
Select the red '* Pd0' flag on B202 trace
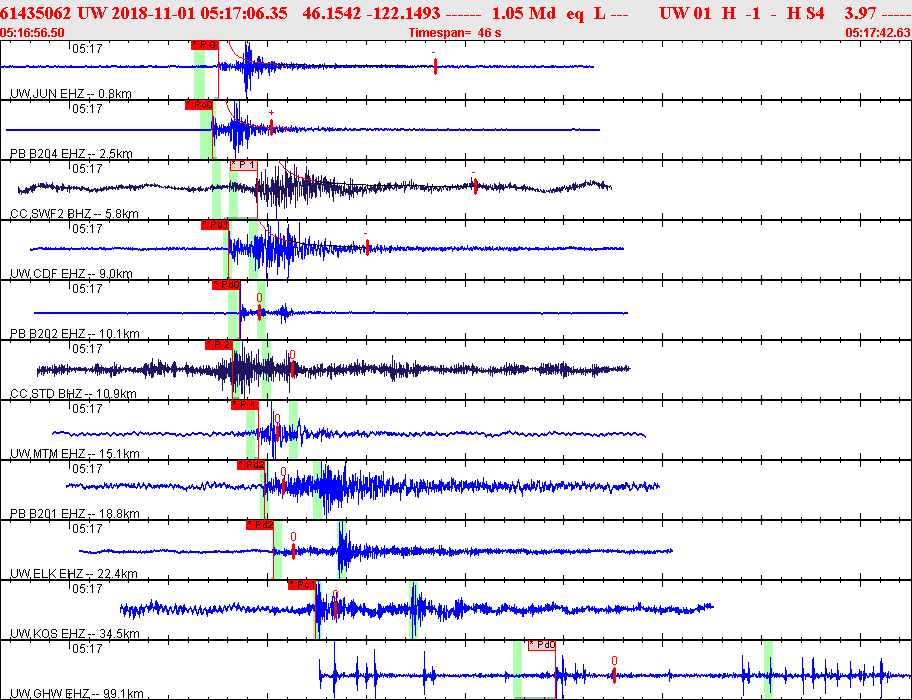[x=226, y=285]
